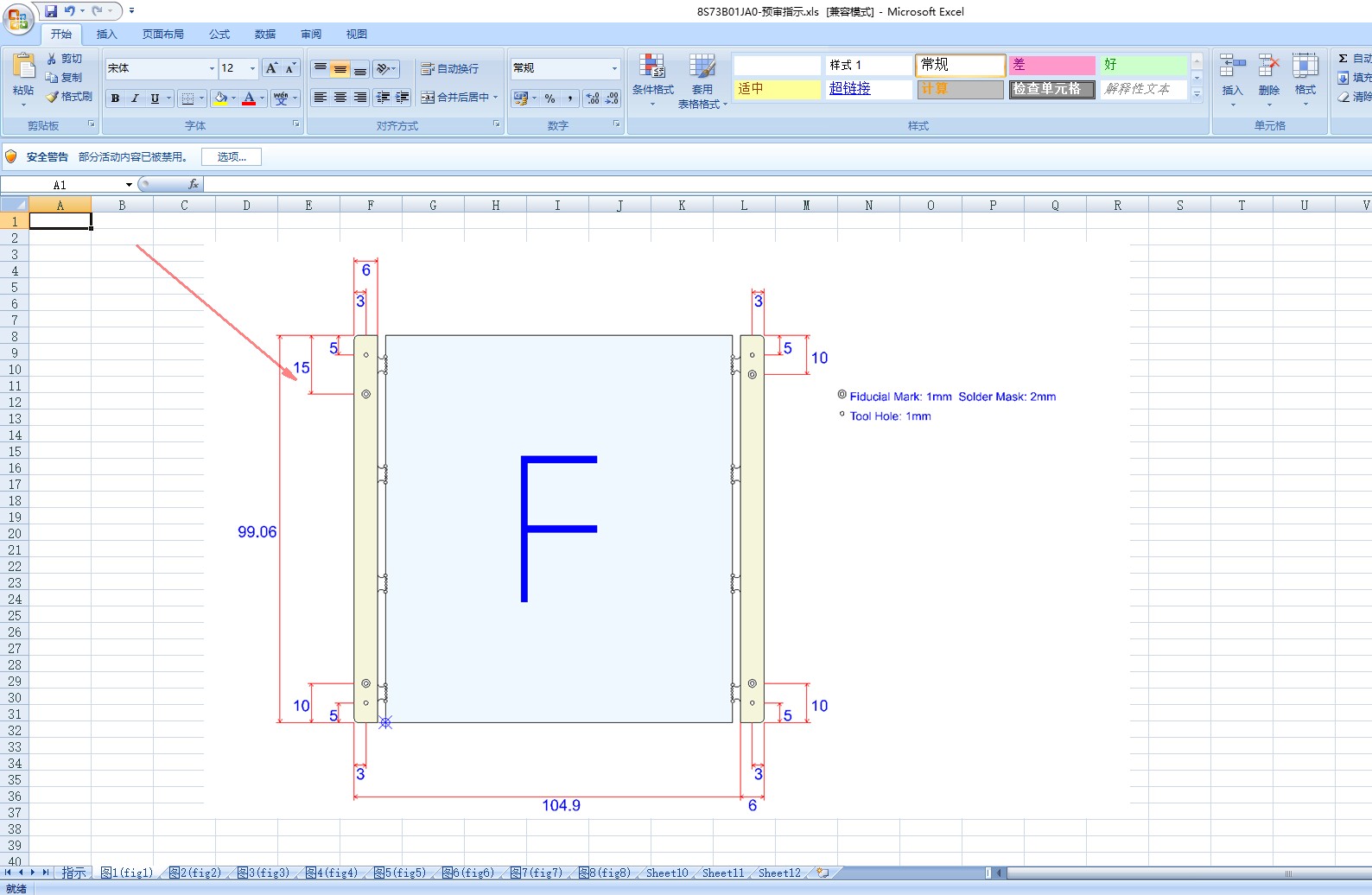
Task: Open the number format 常规 dropdown
Action: click(x=614, y=68)
